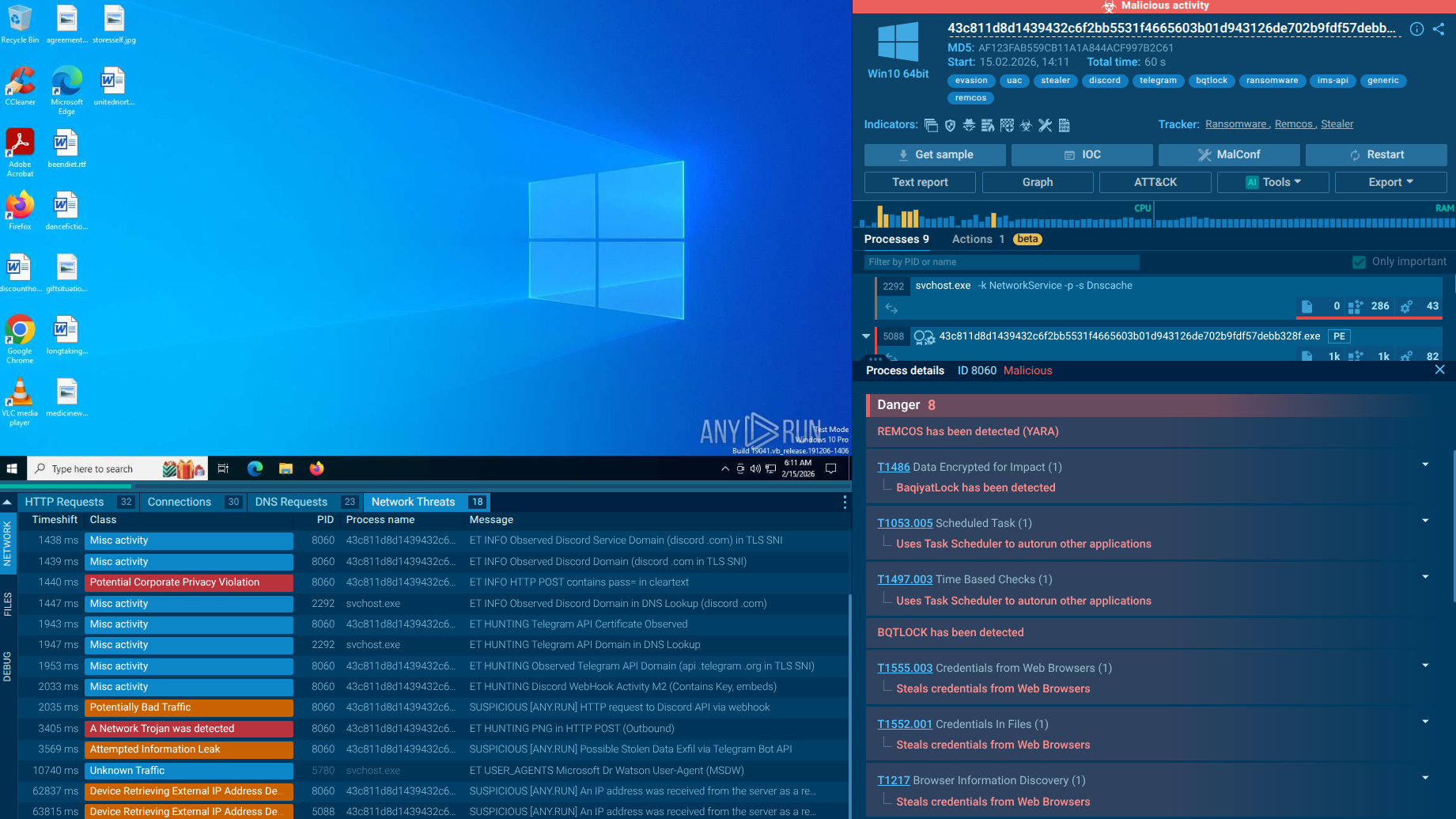Click the wrench-tools indicator icon
The image size is (1456, 819).
pyautogui.click(x=1046, y=125)
